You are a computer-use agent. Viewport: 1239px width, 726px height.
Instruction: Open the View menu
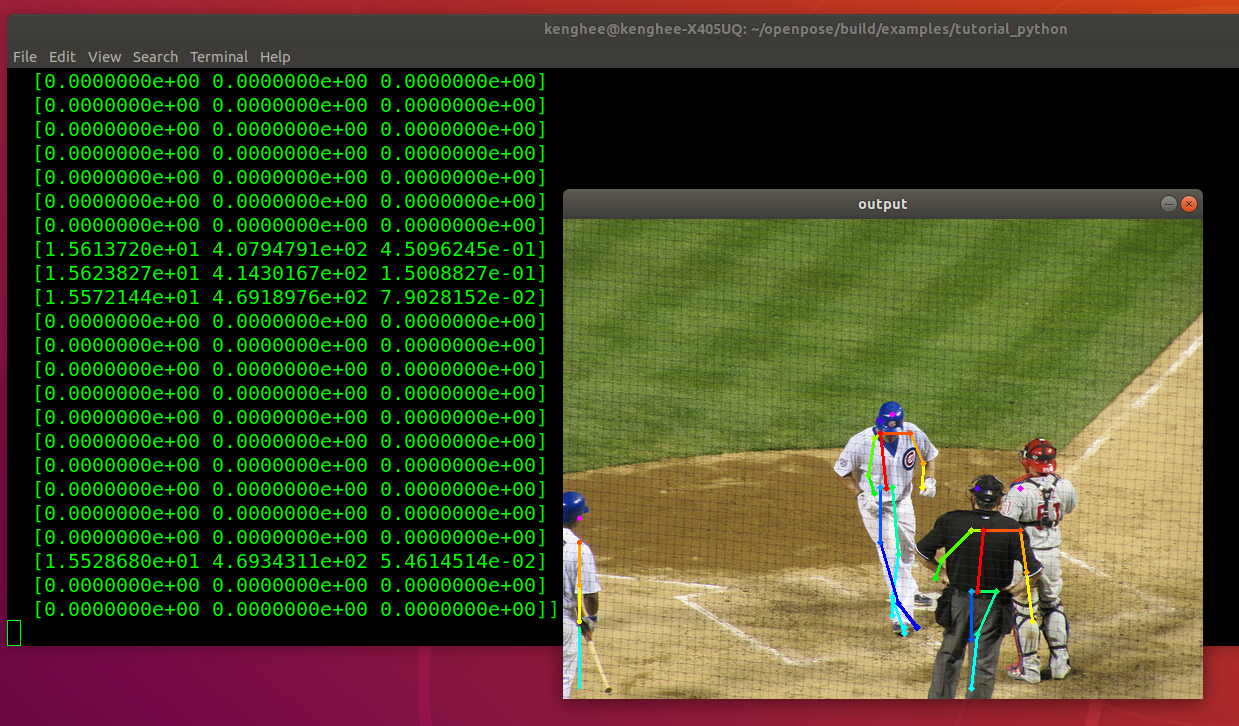(104, 57)
